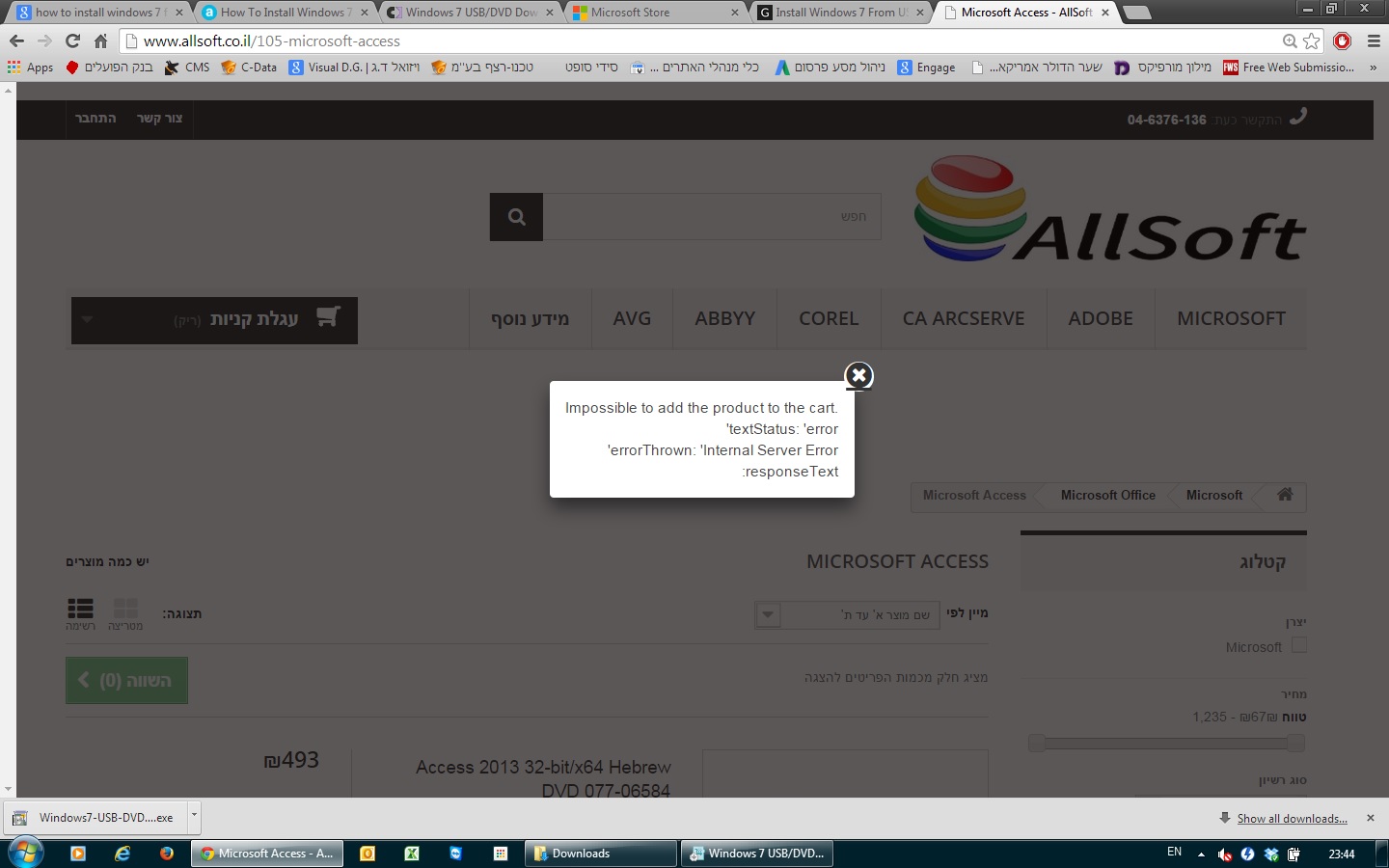Screen dimensions: 1389x868
Task: Switch to the Downloads taskbar window
Action: pos(601,854)
